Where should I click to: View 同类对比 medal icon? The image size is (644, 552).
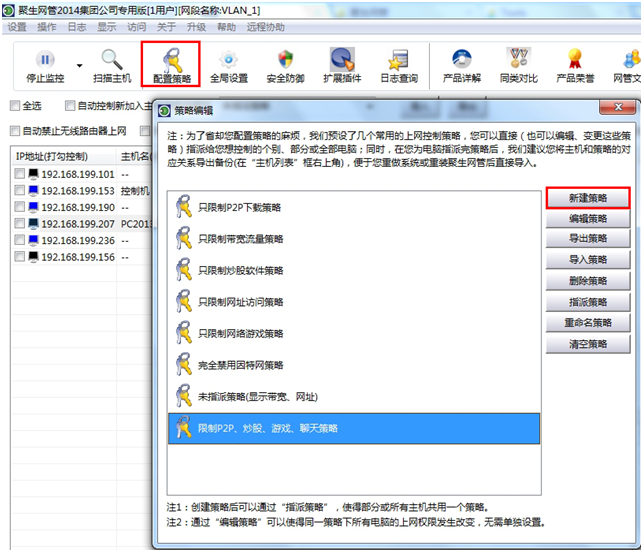(519, 59)
